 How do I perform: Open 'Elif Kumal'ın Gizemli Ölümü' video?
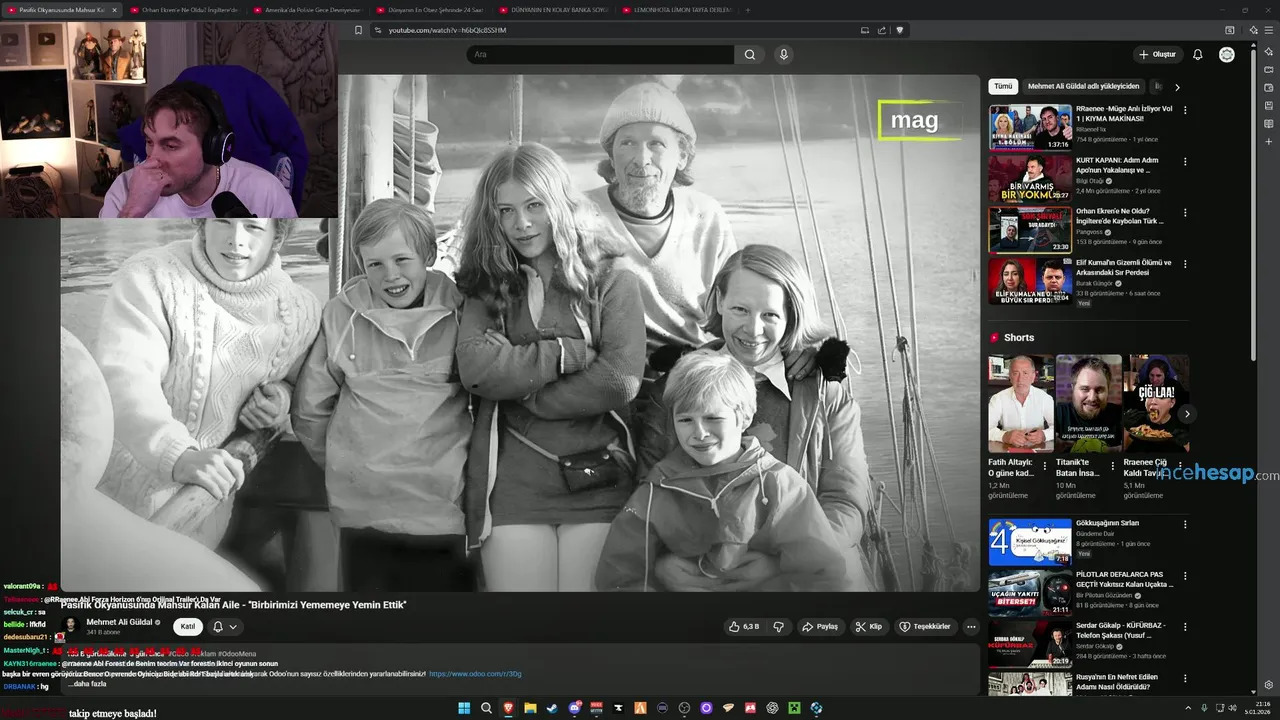click(x=1030, y=282)
